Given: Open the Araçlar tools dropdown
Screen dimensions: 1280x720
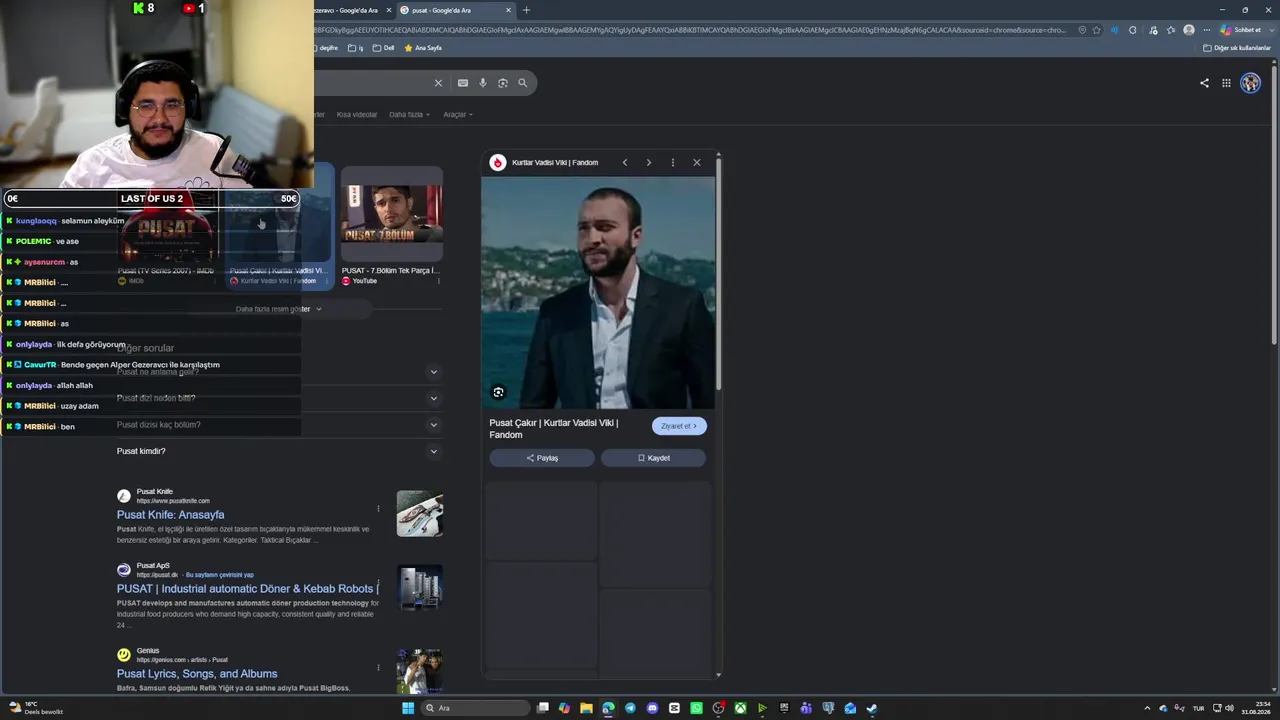Looking at the screenshot, I should click(x=458, y=114).
